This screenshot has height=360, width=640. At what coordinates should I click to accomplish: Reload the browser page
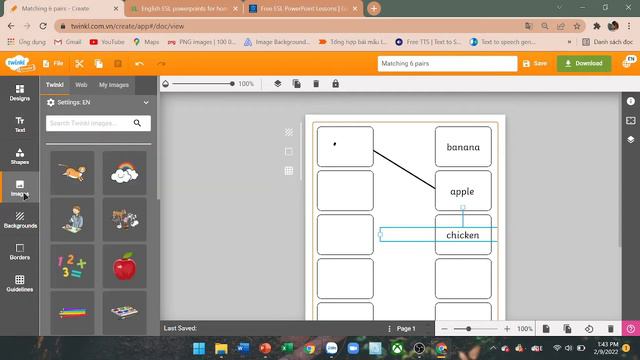click(x=43, y=26)
